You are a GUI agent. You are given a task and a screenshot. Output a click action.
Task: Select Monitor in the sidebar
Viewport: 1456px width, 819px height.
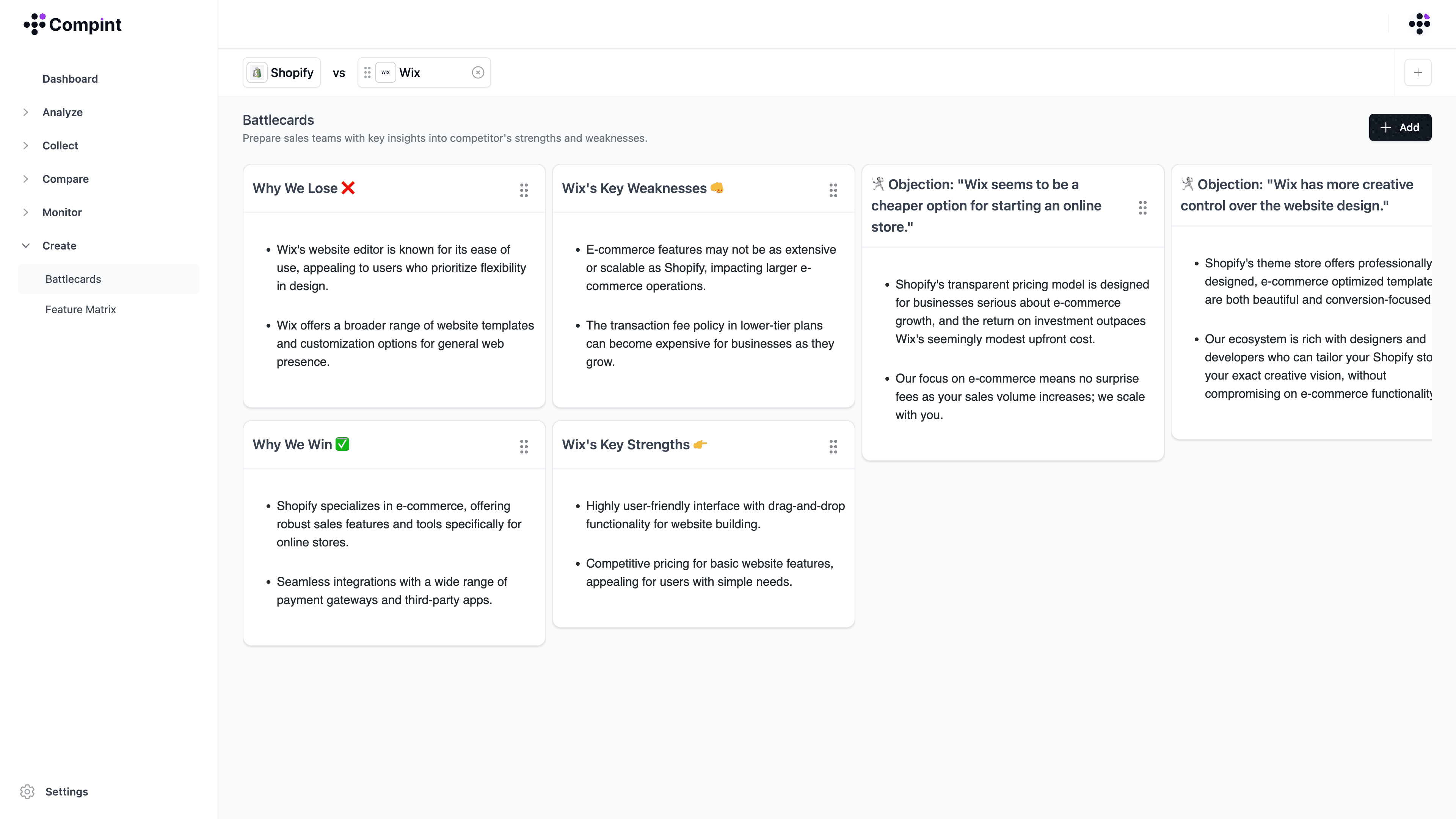pyautogui.click(x=62, y=212)
